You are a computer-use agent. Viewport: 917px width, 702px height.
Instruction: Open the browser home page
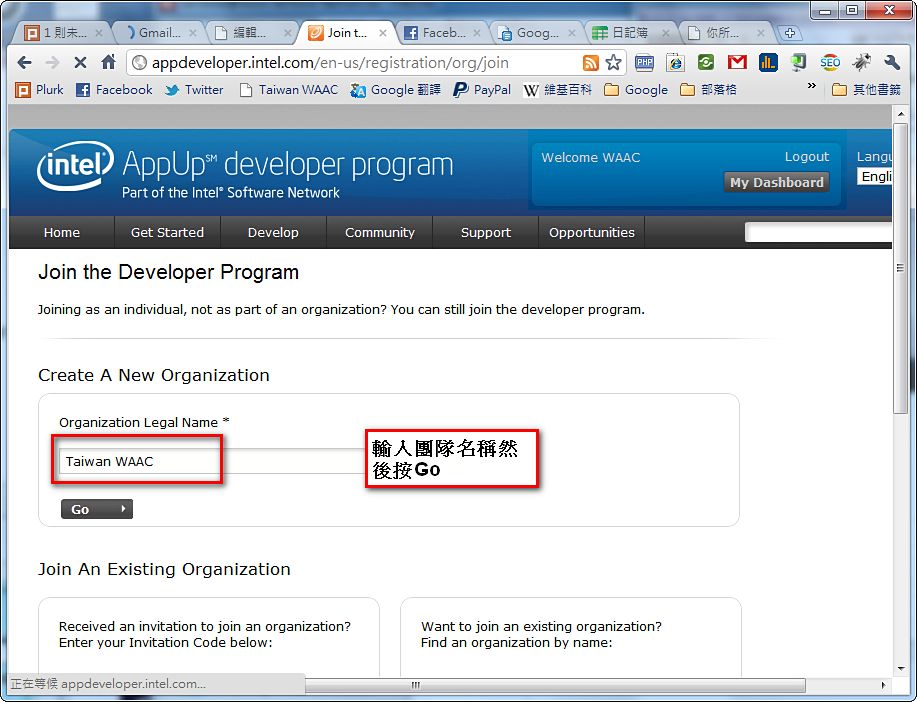coord(108,62)
